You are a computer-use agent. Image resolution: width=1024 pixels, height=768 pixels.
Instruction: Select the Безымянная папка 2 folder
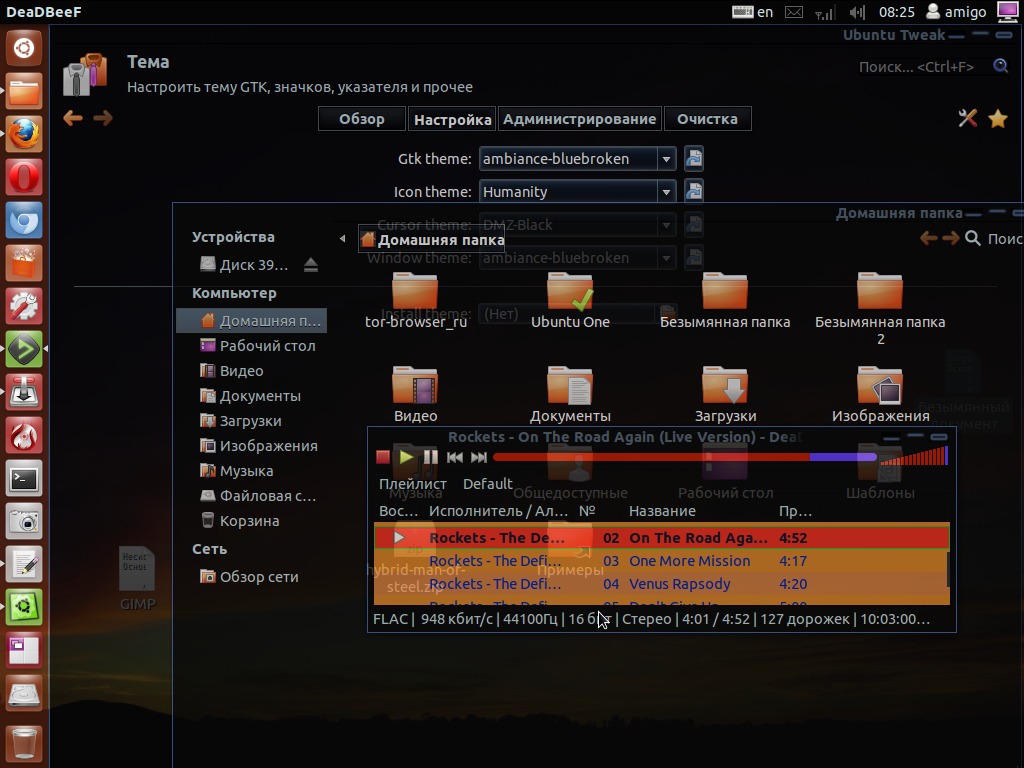pyautogui.click(x=880, y=308)
